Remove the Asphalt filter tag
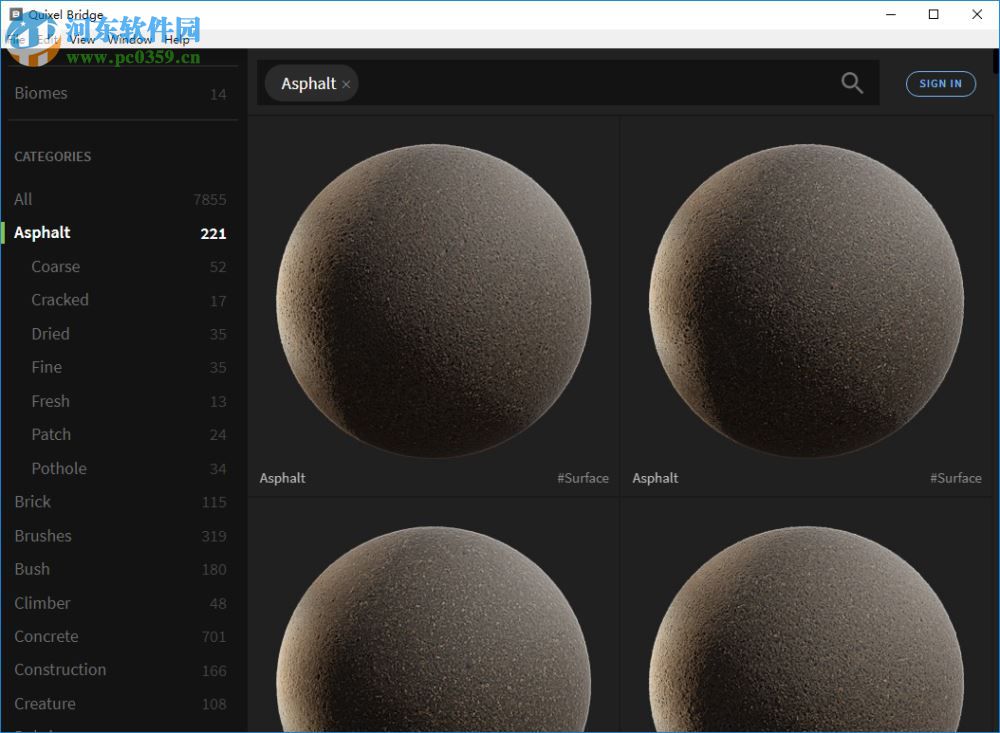Screen dimensions: 1000x733 pyautogui.click(x=346, y=84)
